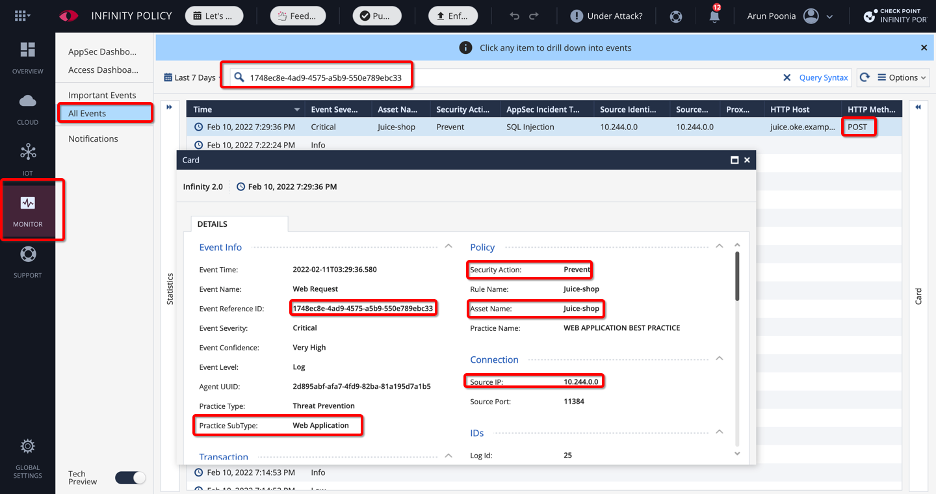Collapse the Connection section
This screenshot has height=494, width=936.
pyautogui.click(x=719, y=359)
